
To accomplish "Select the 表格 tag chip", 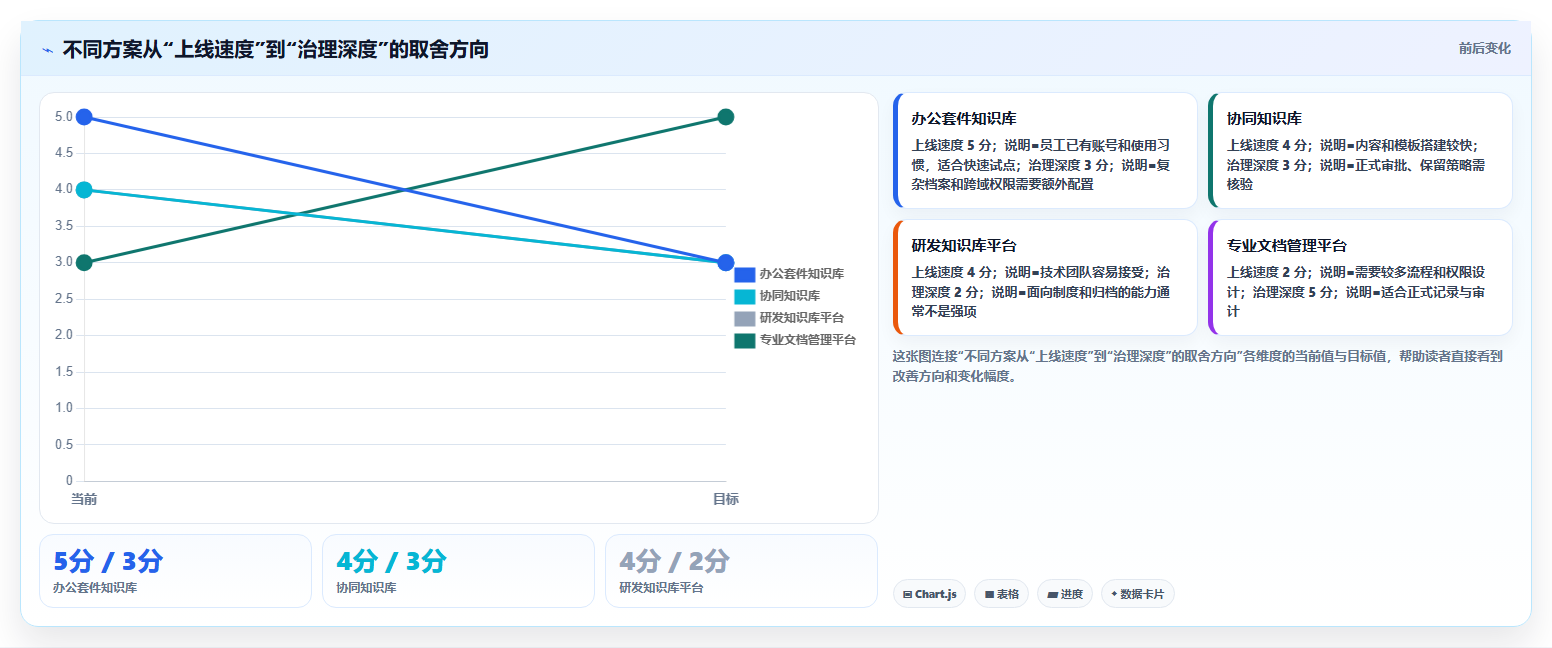I will 1001,594.
